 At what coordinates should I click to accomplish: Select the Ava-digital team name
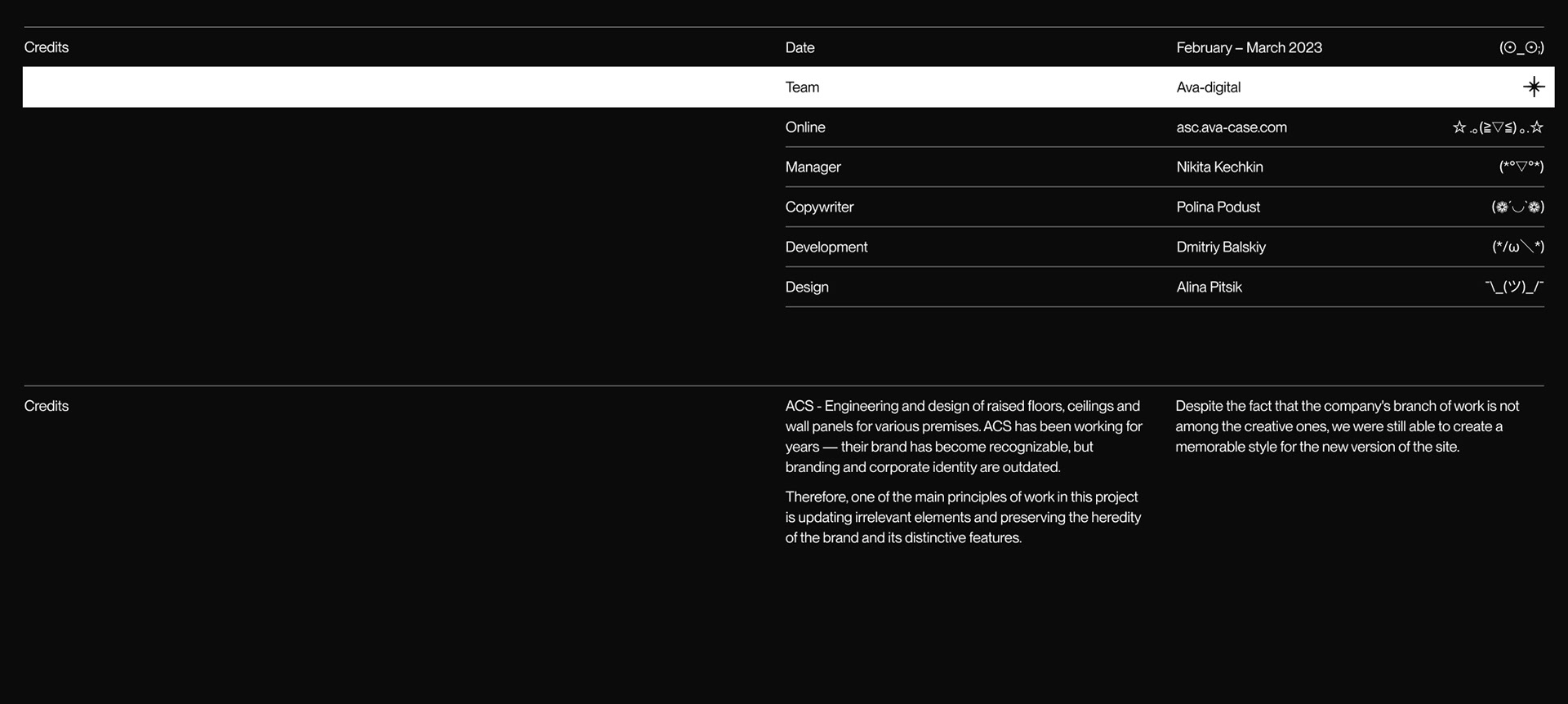[1209, 87]
